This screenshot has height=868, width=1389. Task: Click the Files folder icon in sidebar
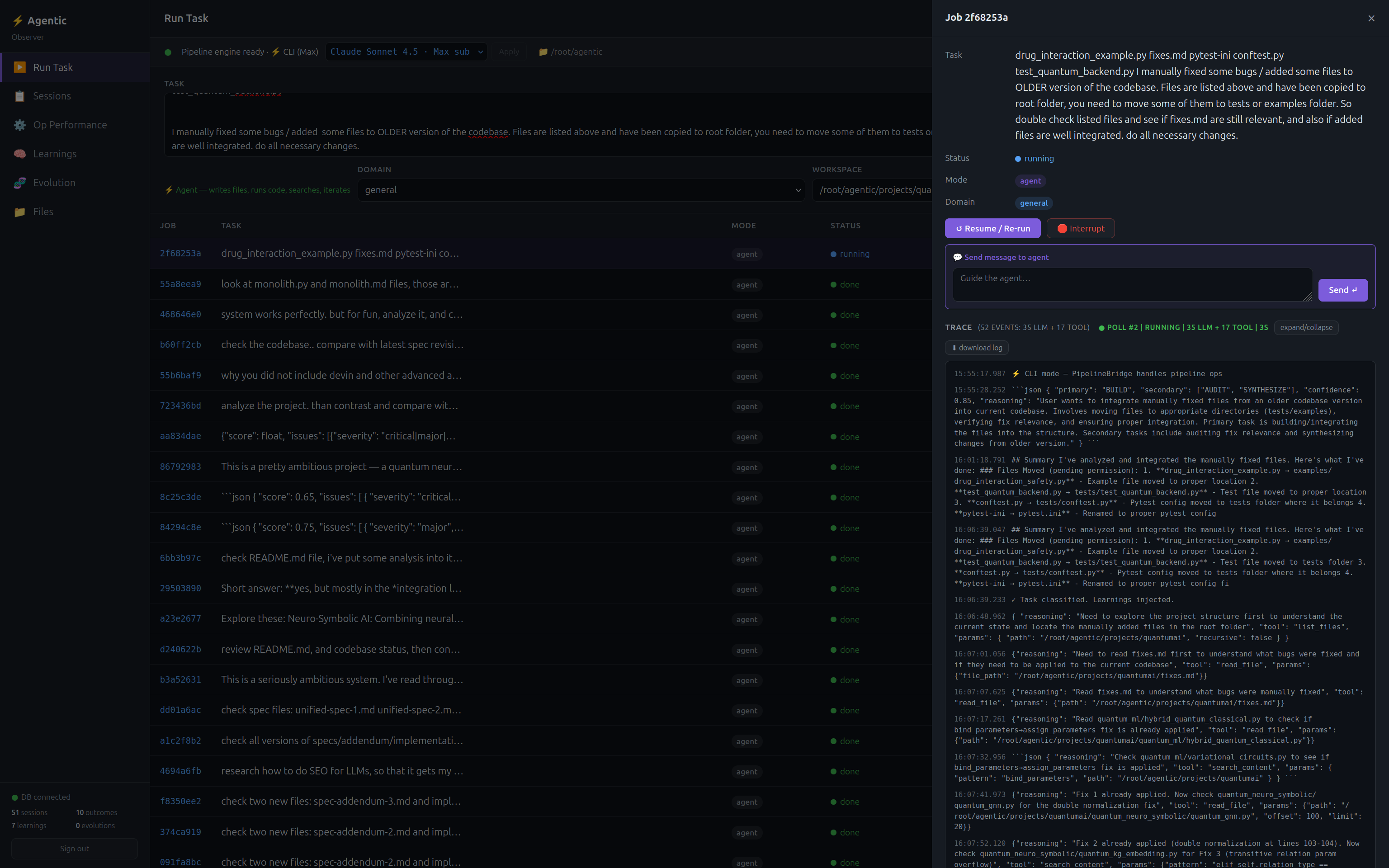(x=19, y=212)
